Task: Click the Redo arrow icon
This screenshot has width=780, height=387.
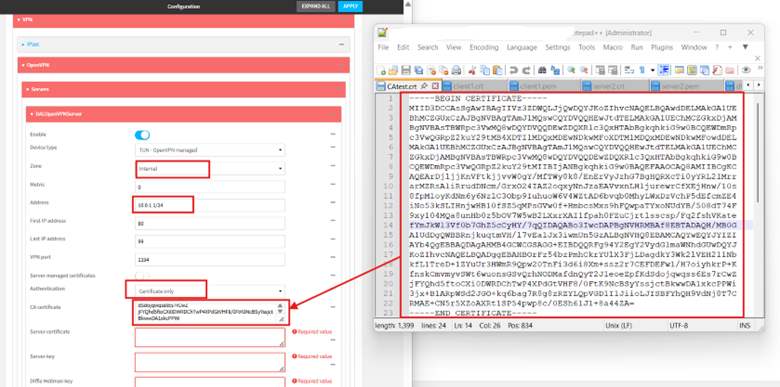Action: point(526,70)
